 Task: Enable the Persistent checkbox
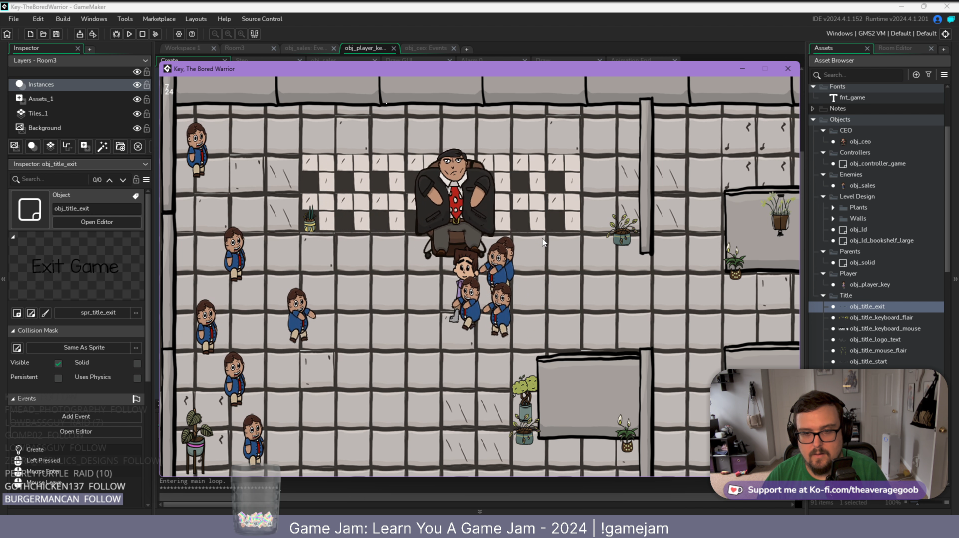[x=58, y=378]
